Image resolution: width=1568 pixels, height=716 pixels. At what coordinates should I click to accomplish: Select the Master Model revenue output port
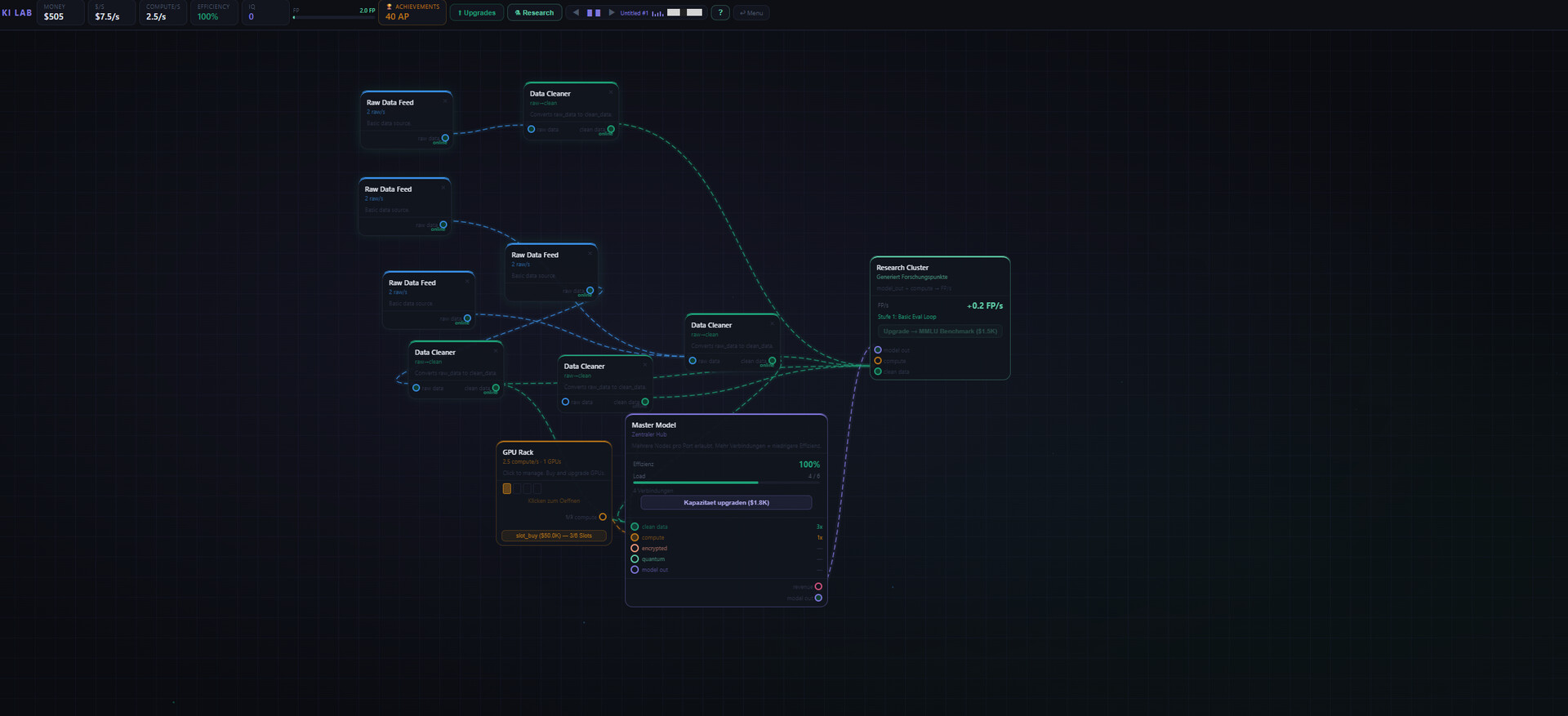818,586
